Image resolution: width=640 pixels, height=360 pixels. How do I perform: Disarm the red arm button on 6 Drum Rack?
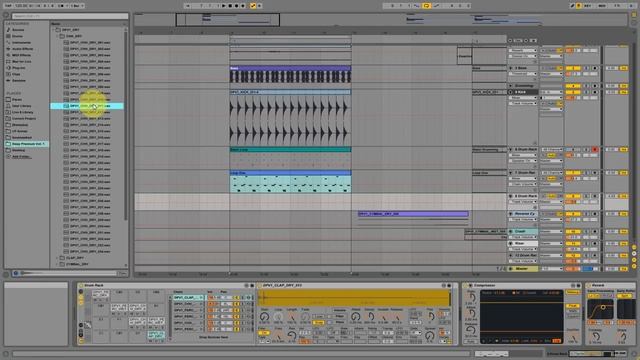tap(595, 150)
